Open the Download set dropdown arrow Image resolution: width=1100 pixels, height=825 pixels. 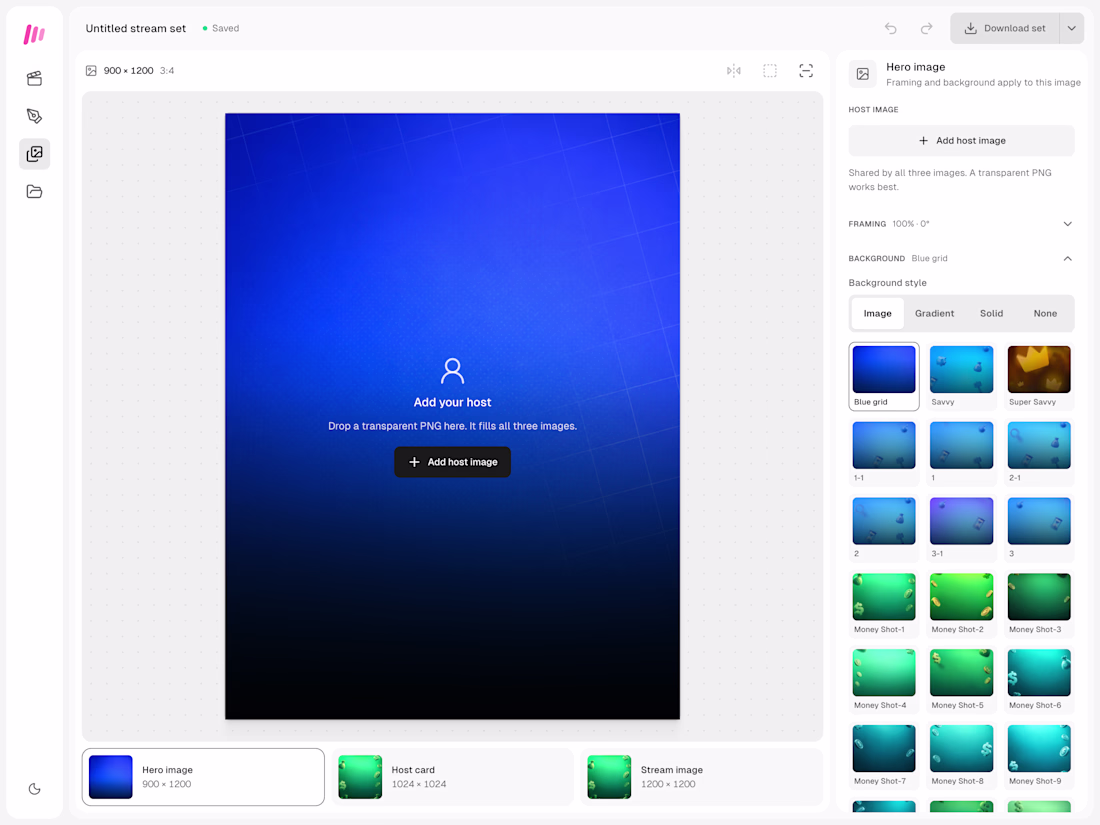pos(1071,29)
